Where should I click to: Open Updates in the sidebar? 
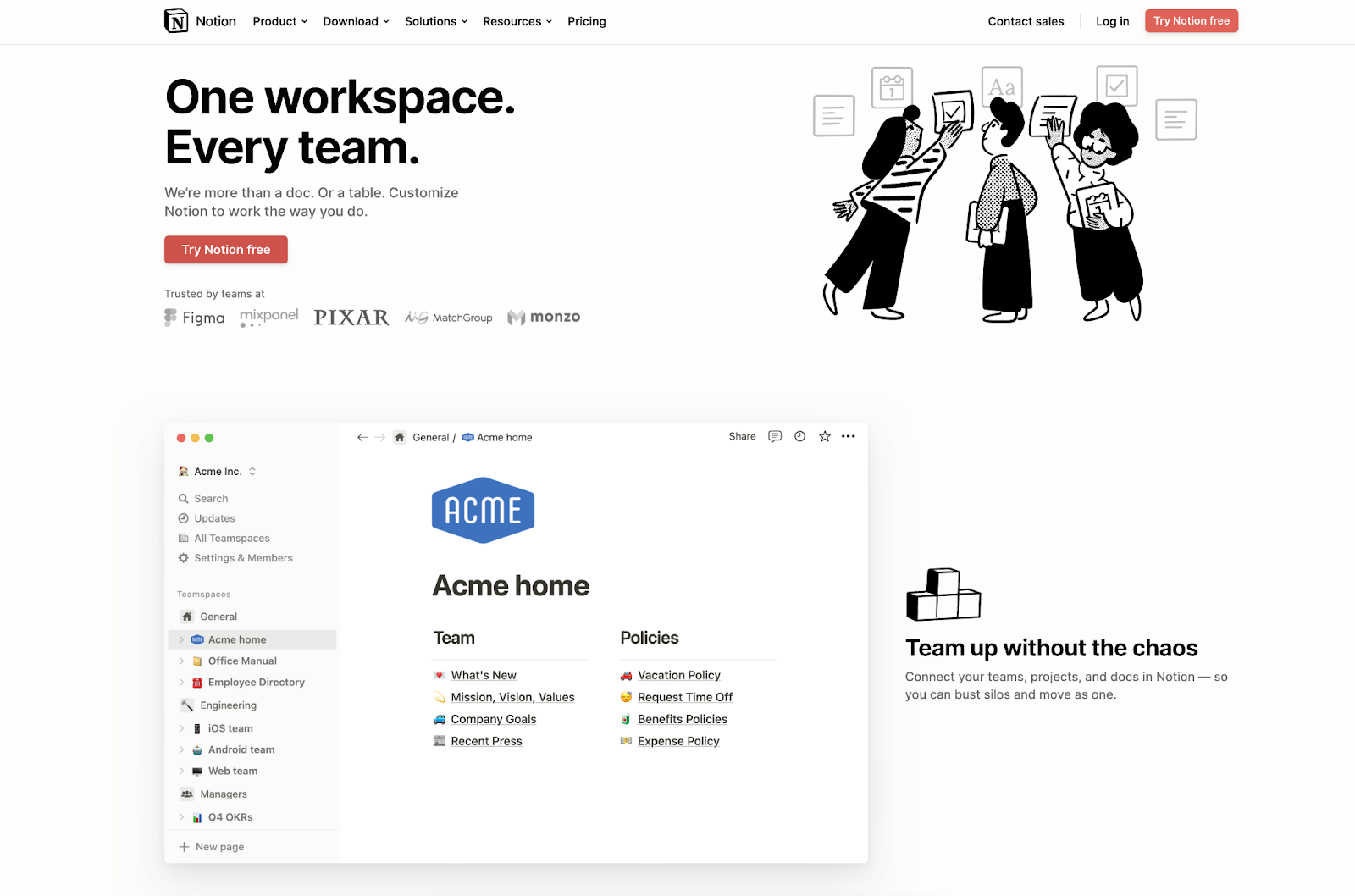[207, 518]
